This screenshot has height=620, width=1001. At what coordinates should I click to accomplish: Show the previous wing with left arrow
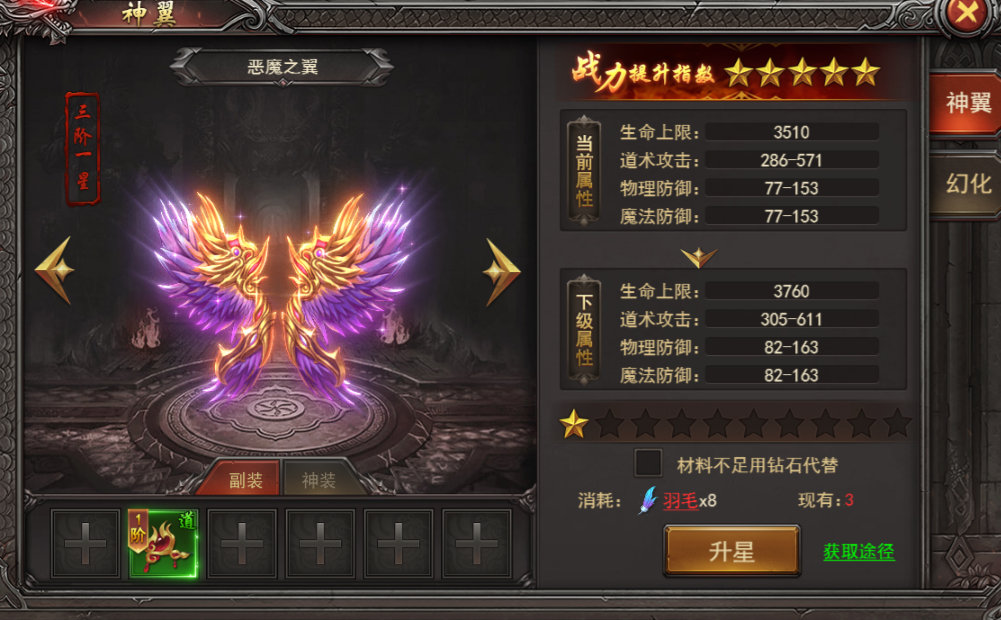pyautogui.click(x=56, y=271)
